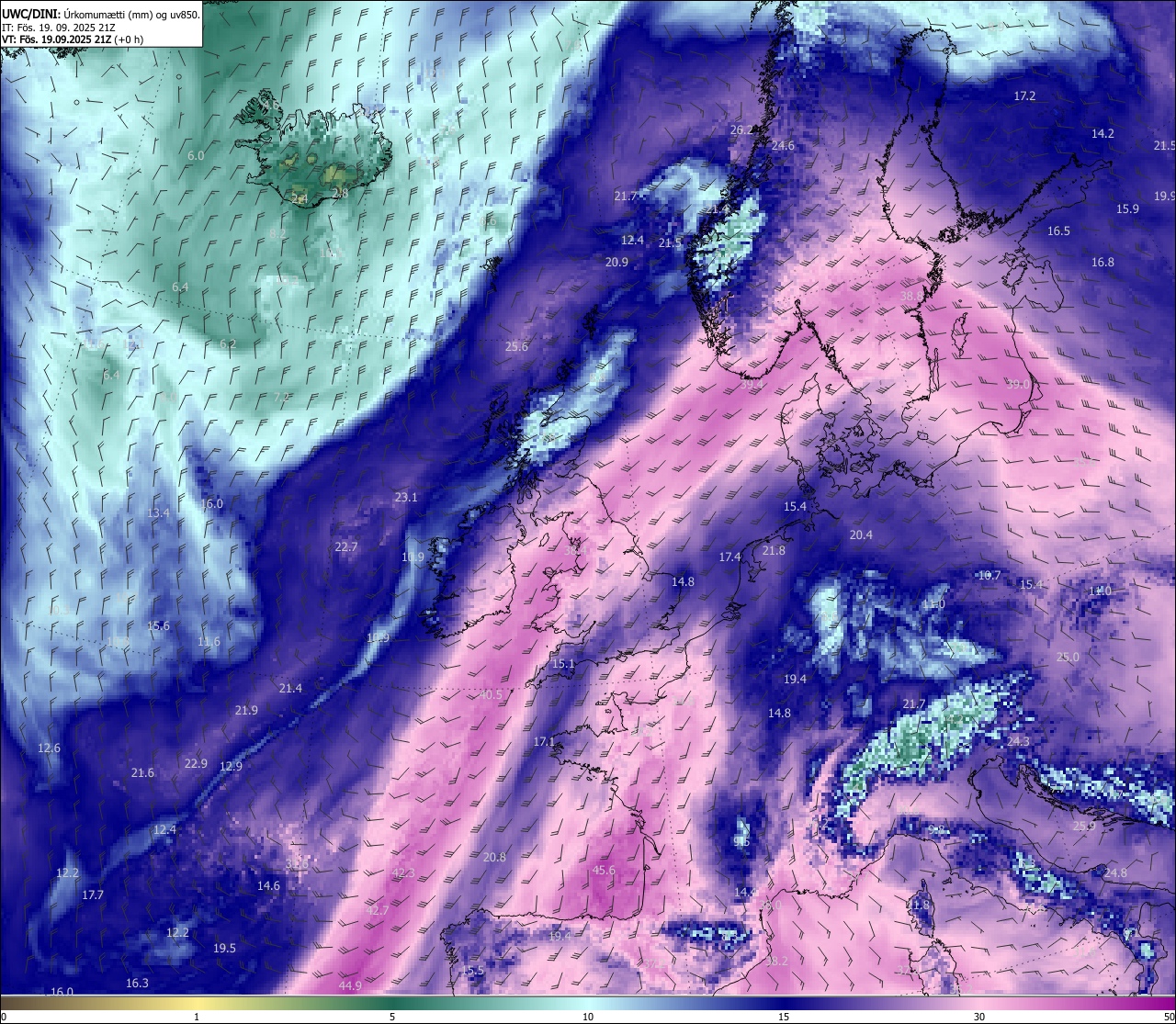1176x1024 pixels.
Task: Select the 16.5 map value
Action: tap(1058, 231)
